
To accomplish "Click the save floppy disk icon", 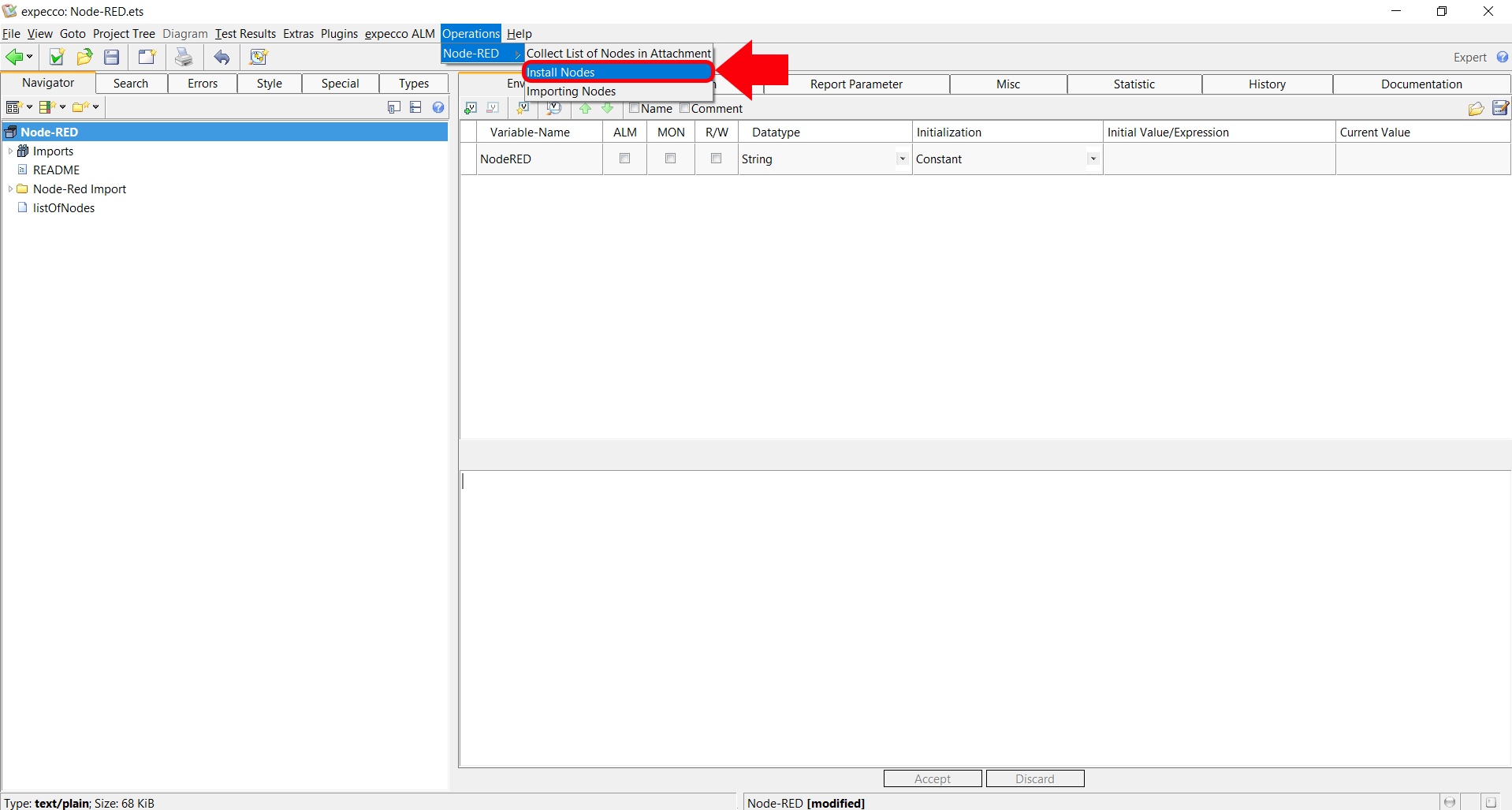I will click(112, 57).
